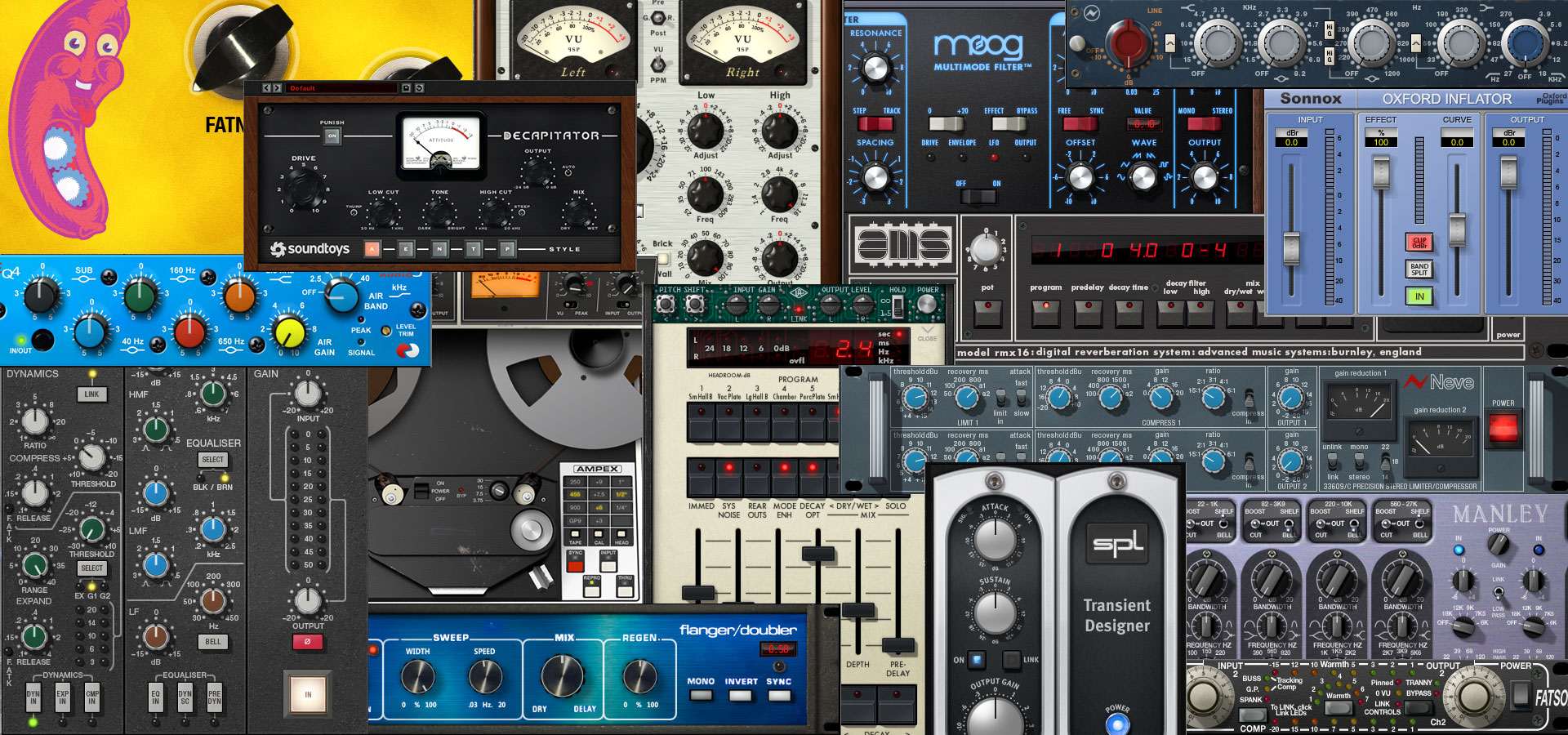Click the red 650 Hz knob on blue EQ
The image size is (1568, 735).
pyautogui.click(x=189, y=332)
